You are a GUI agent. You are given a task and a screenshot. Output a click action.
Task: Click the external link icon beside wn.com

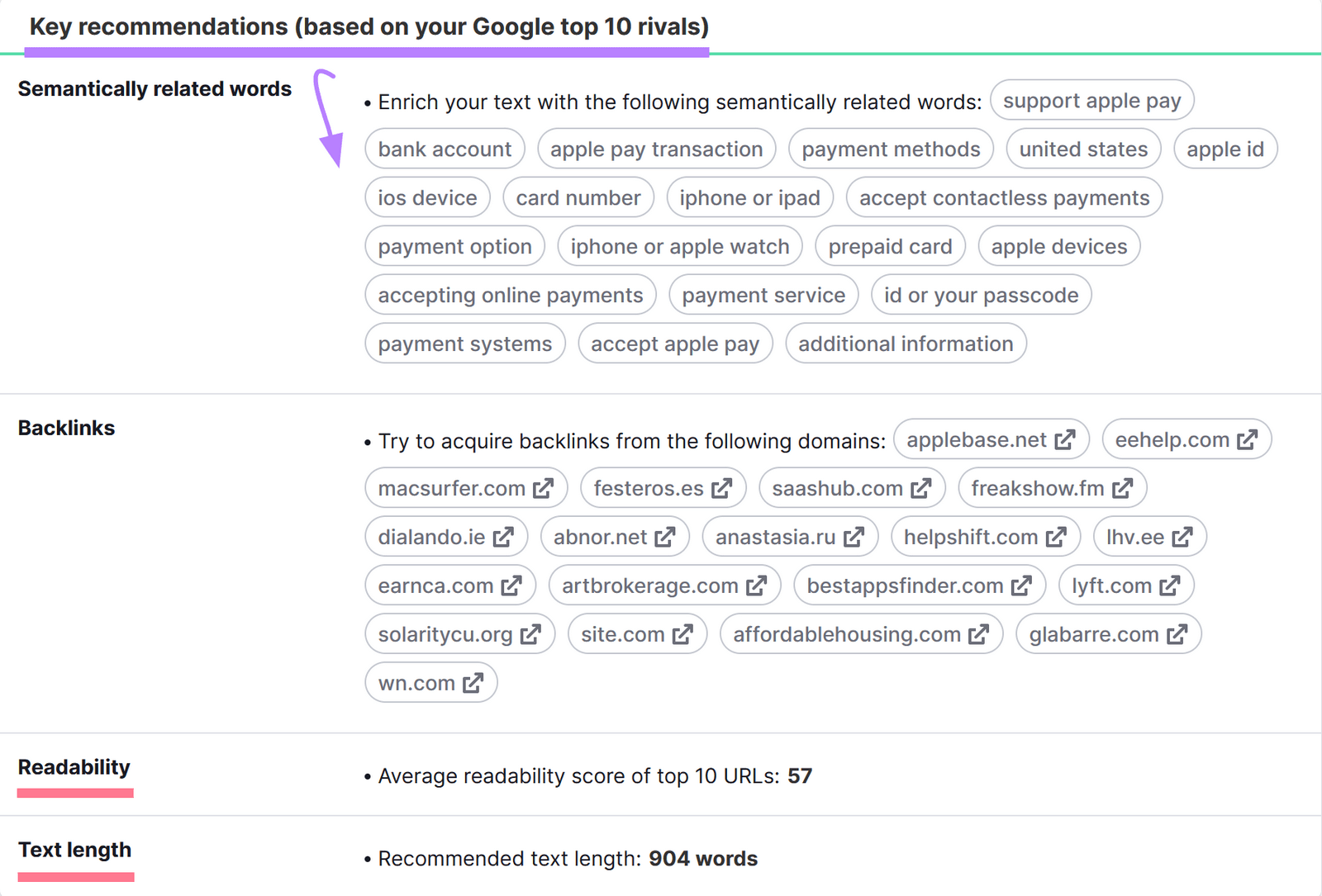click(473, 682)
